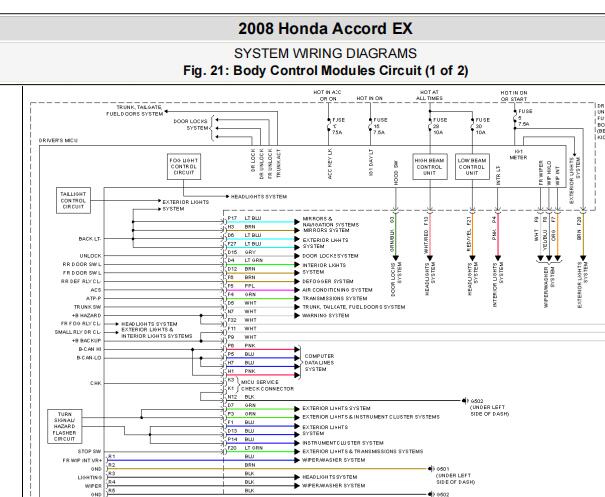Select the 'SYSTEM WIRING DIAGRAMS' heading
605x497 pixels.
coord(325,53)
